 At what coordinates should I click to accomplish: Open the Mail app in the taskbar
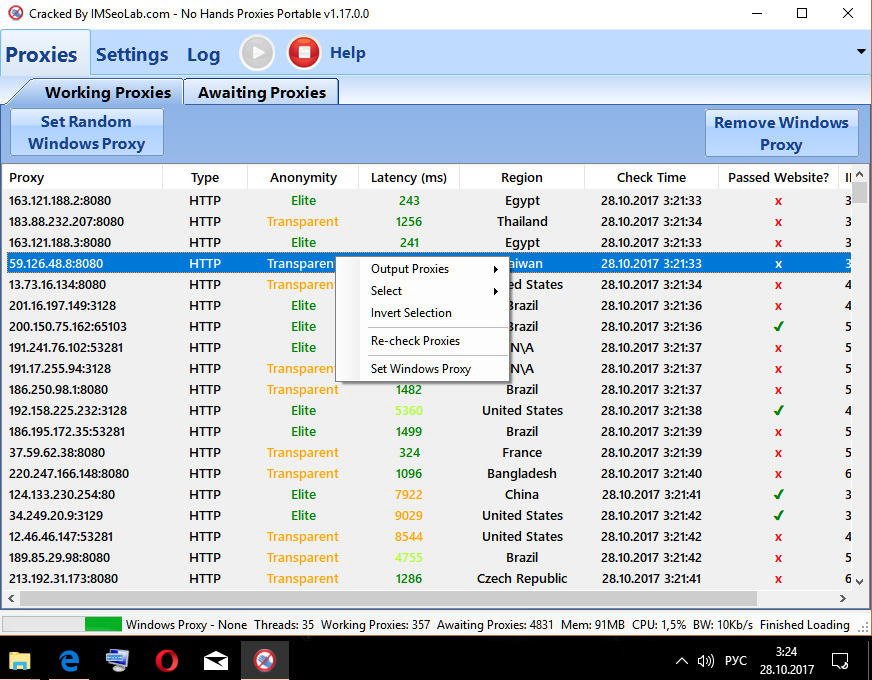(216, 660)
